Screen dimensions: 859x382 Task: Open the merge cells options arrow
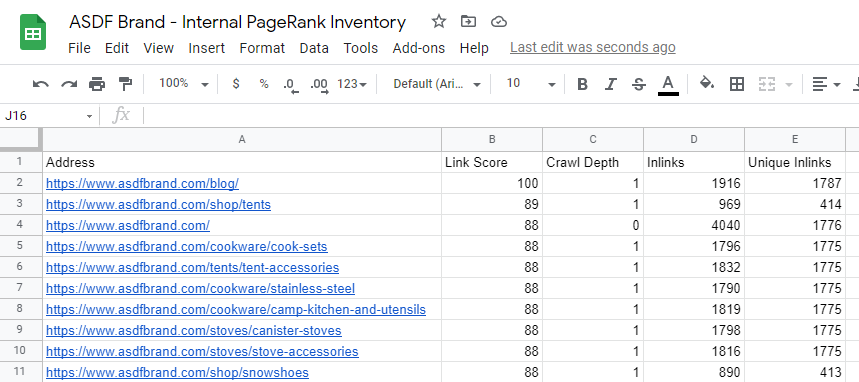[x=789, y=84]
